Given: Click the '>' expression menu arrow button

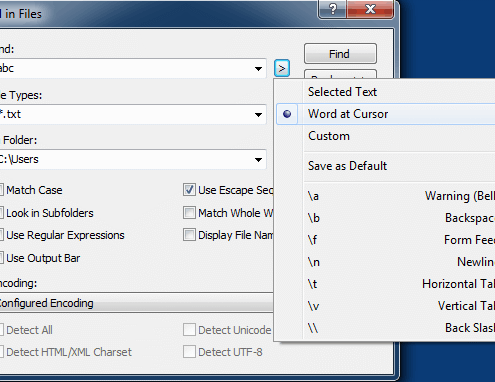Looking at the screenshot, I should pyautogui.click(x=282, y=68).
